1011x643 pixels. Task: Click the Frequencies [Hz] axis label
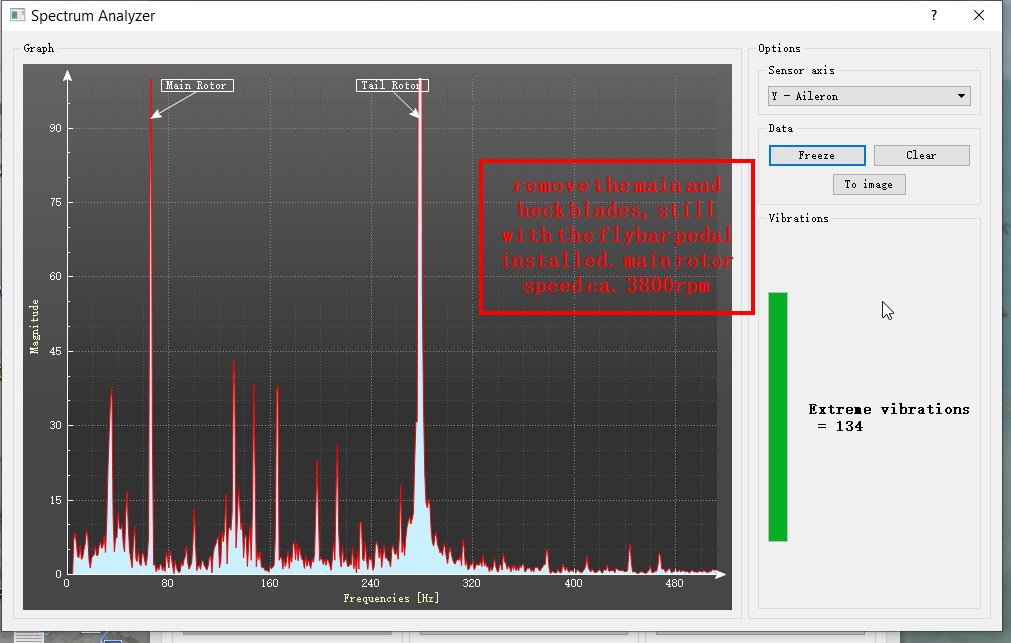coord(391,598)
